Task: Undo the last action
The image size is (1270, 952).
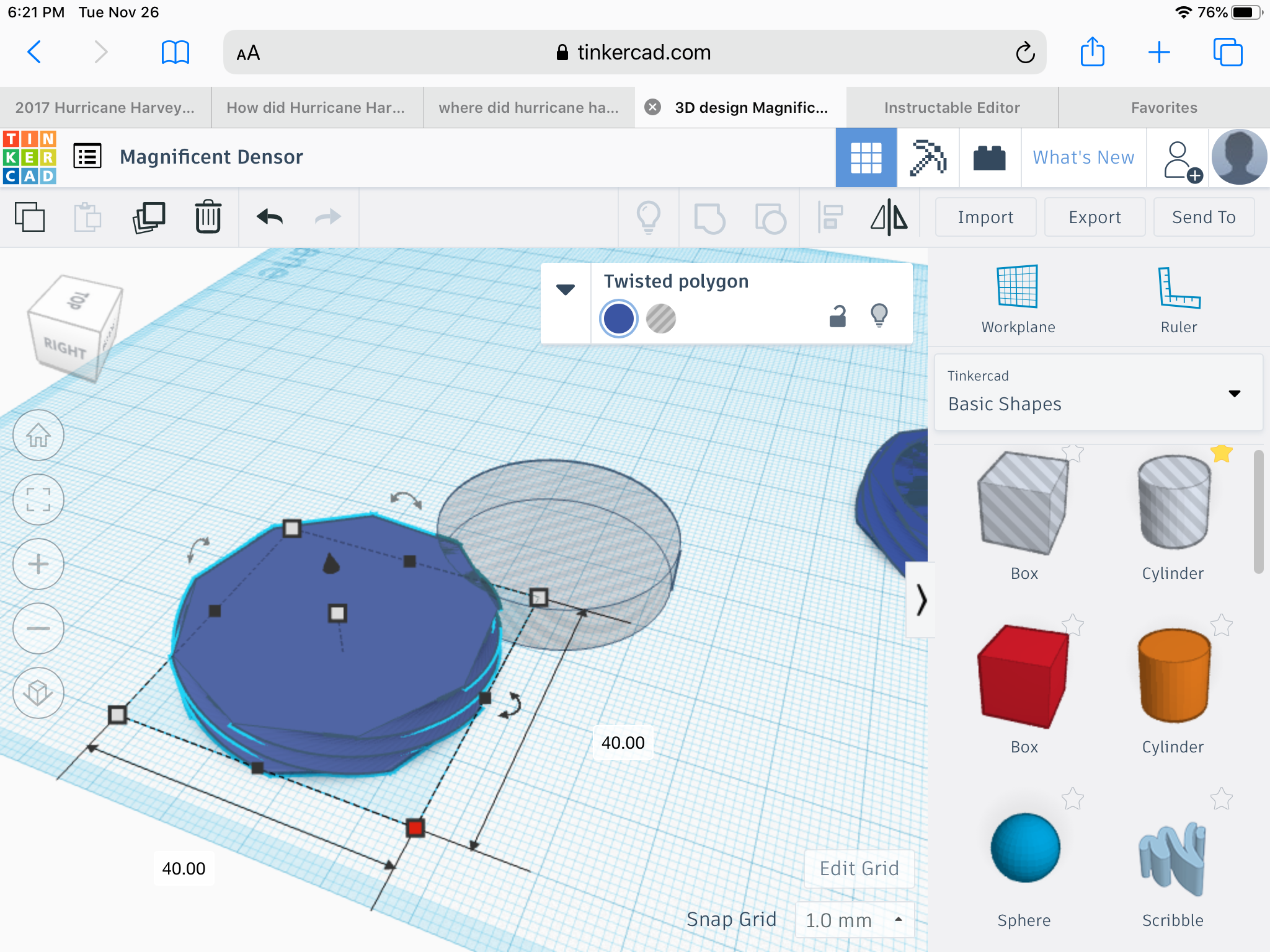Action: [270, 217]
